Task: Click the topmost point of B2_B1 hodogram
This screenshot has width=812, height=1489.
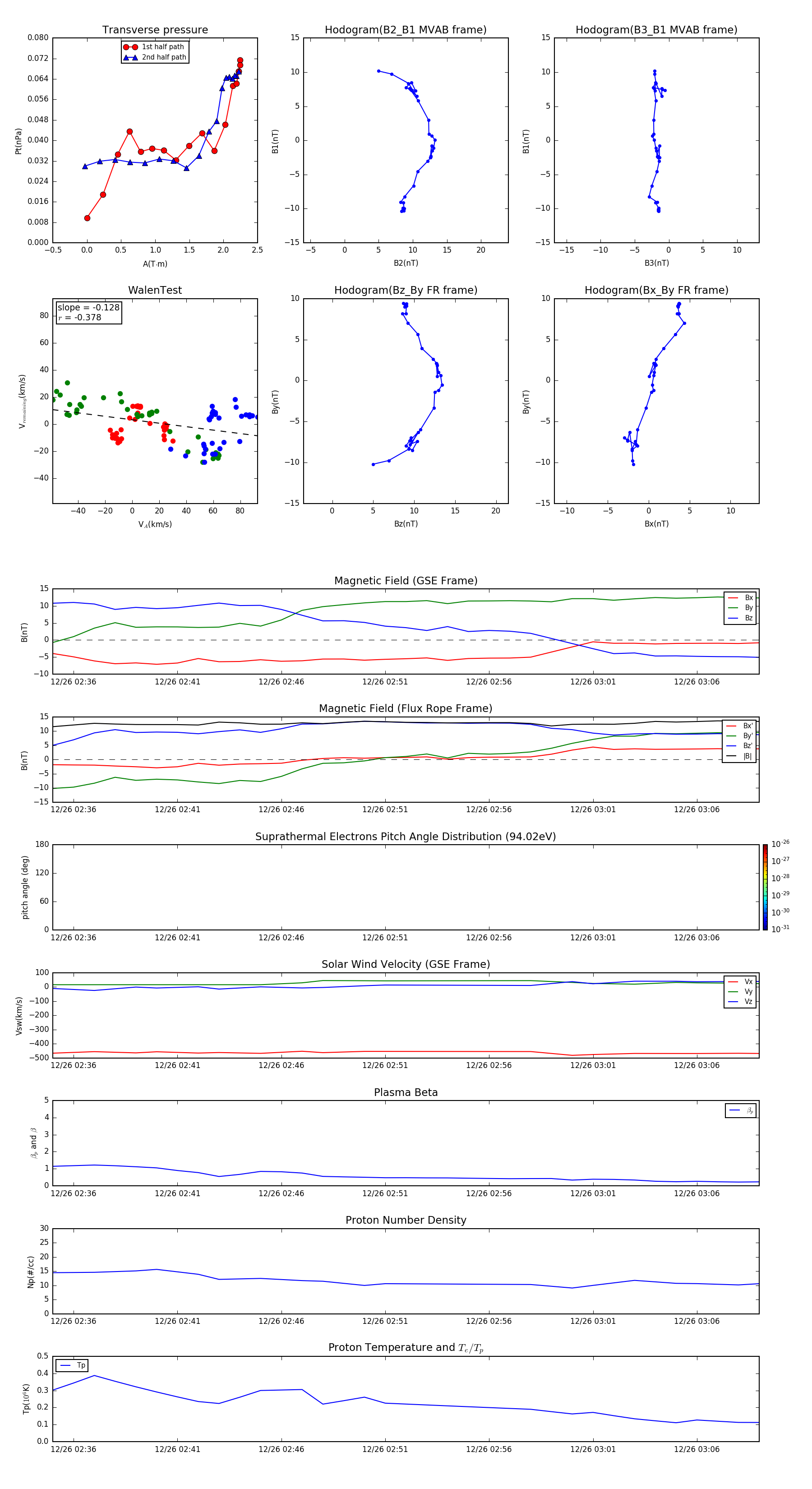Action: coord(378,71)
